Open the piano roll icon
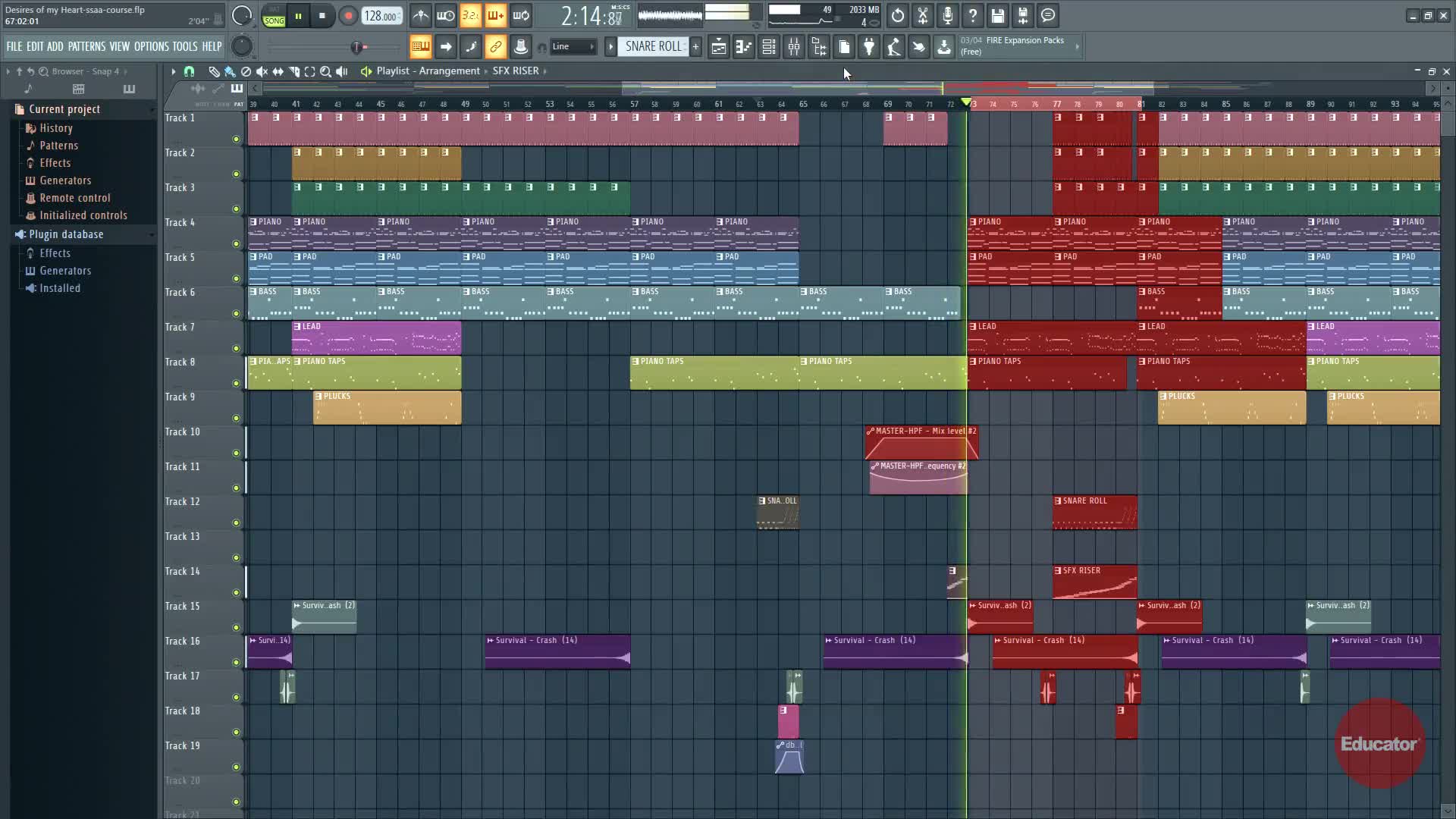Viewport: 1456px width, 819px height. click(743, 47)
